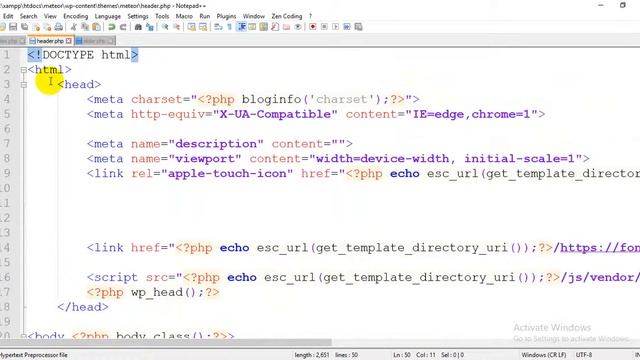Click the https://fon link on line 14
Image resolution: width=640 pixels, height=360 pixels.
coord(600,248)
